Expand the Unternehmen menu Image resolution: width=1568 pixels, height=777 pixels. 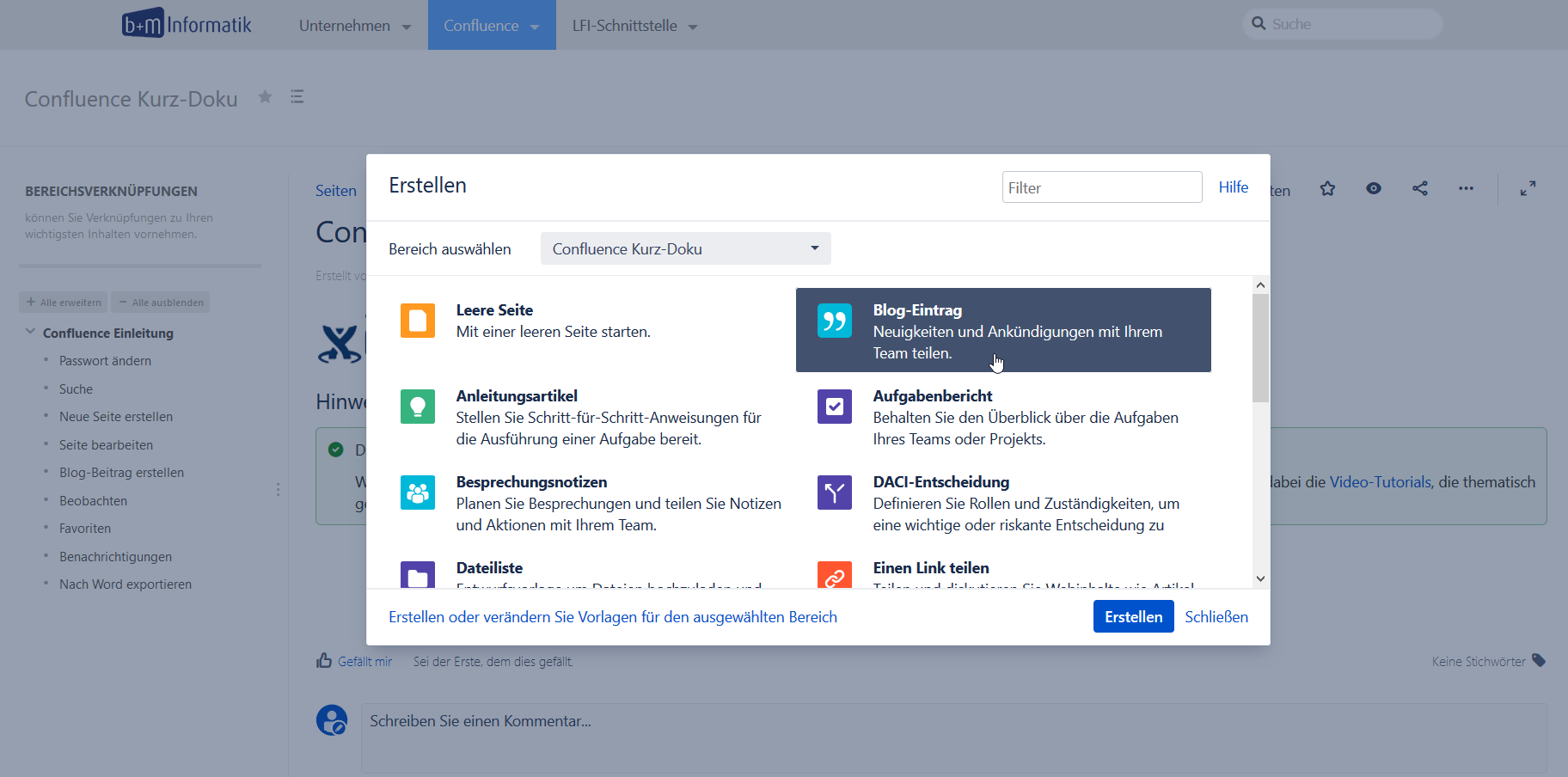pos(355,26)
